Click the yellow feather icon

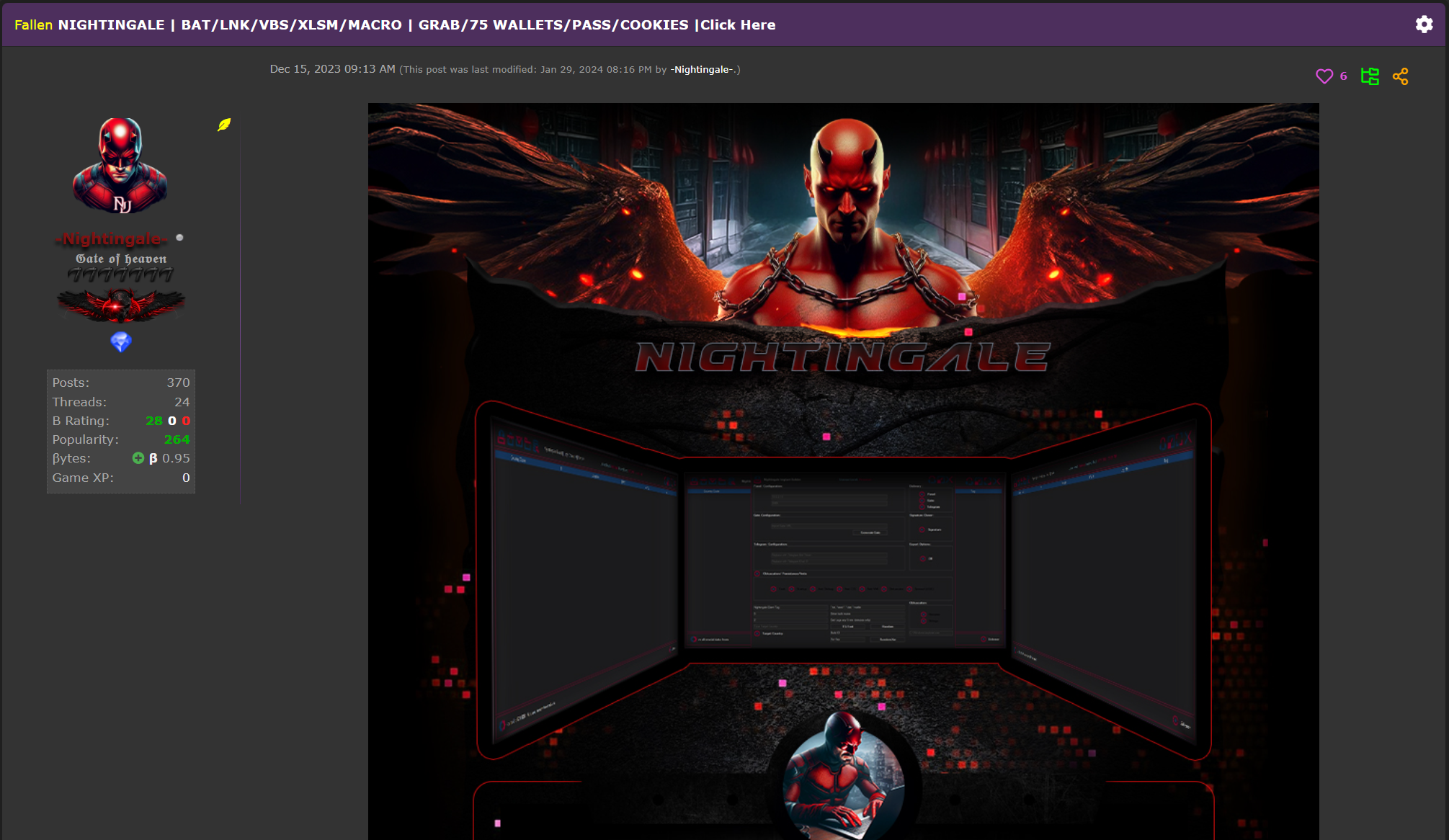tap(224, 125)
